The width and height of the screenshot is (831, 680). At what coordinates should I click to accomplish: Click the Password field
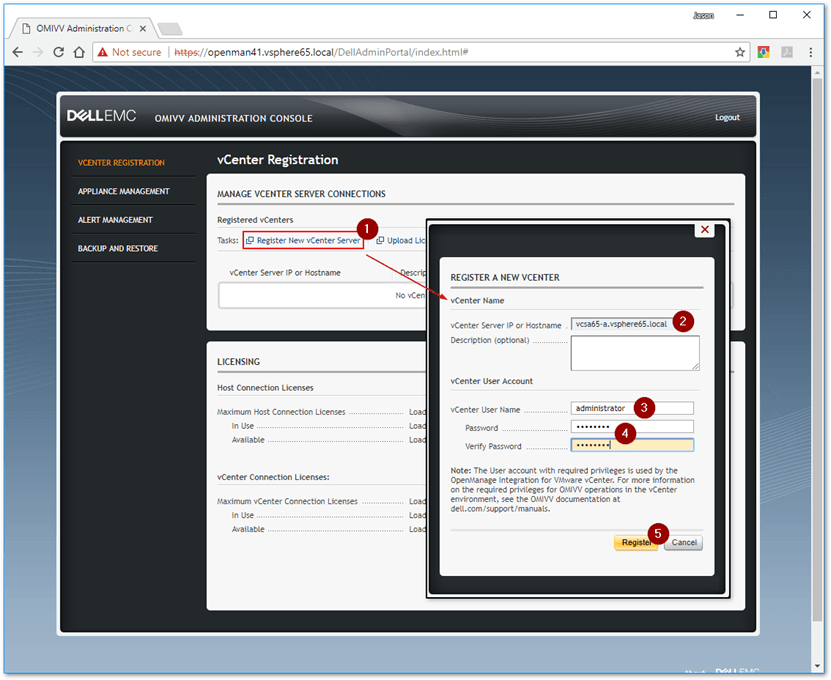click(x=632, y=427)
